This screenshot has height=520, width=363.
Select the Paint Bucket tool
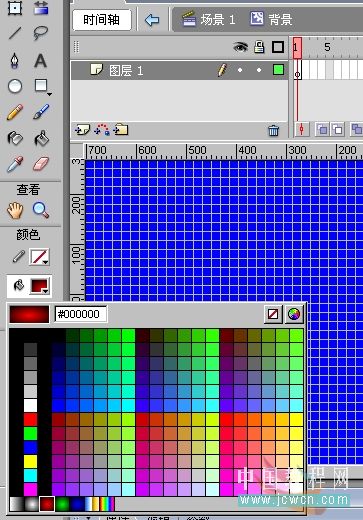click(x=41, y=138)
